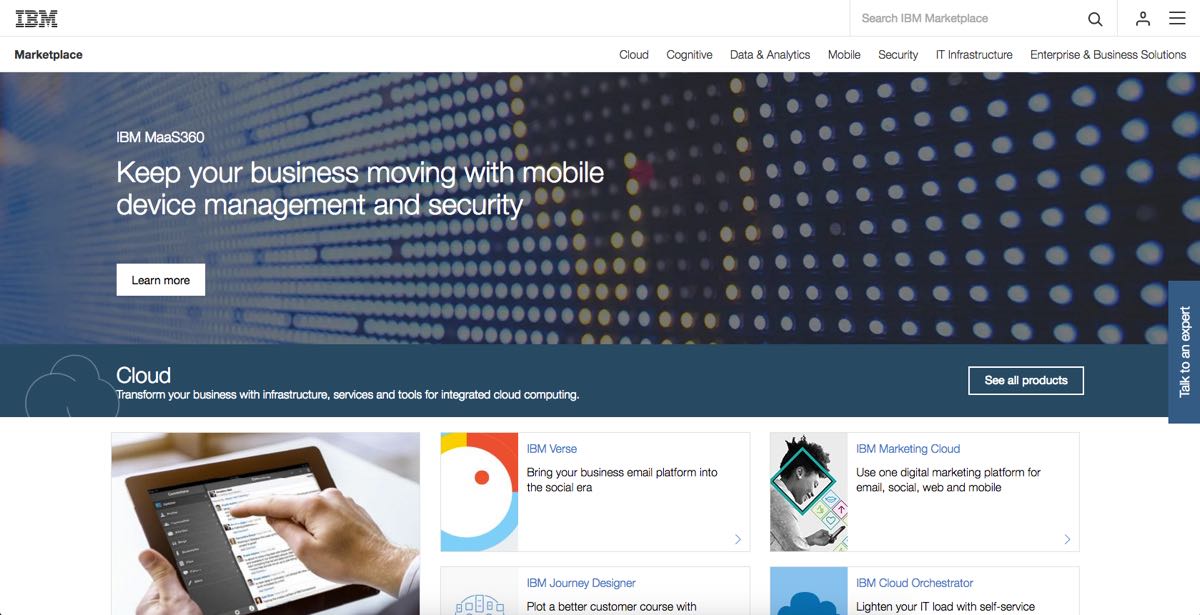Open the IBM Cloud Orchestrator link
The width and height of the screenshot is (1200, 615).
click(914, 583)
